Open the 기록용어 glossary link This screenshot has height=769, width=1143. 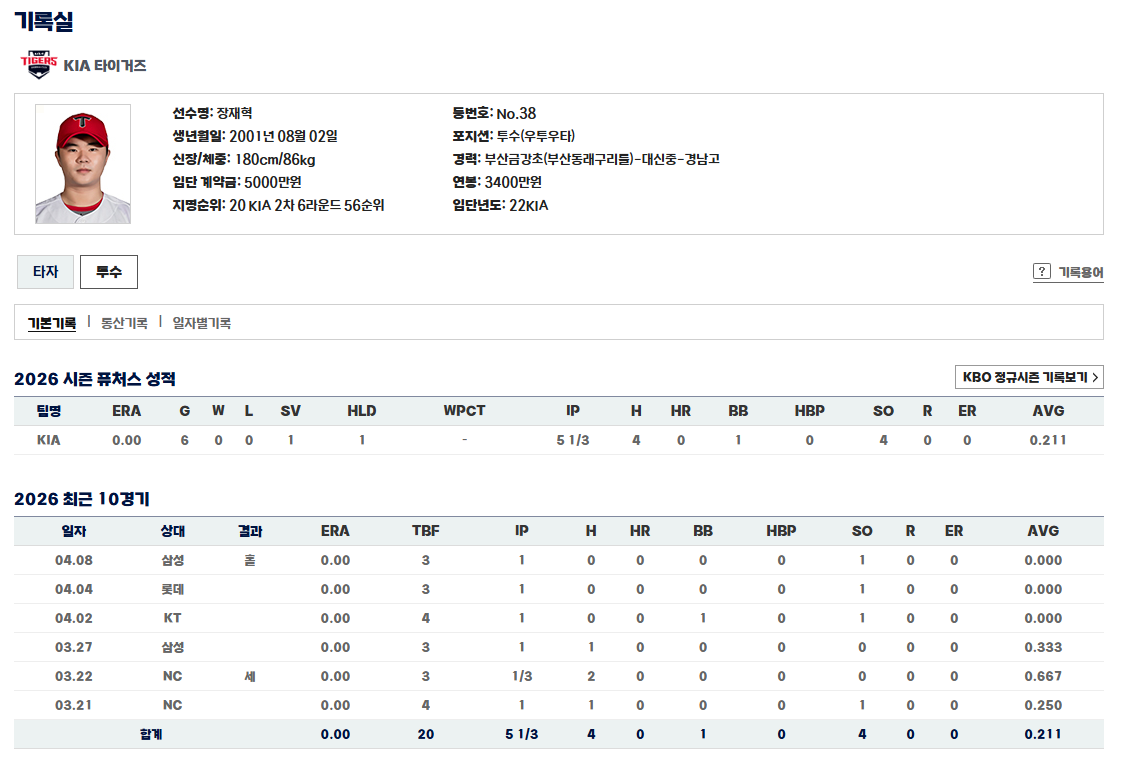click(x=1081, y=272)
